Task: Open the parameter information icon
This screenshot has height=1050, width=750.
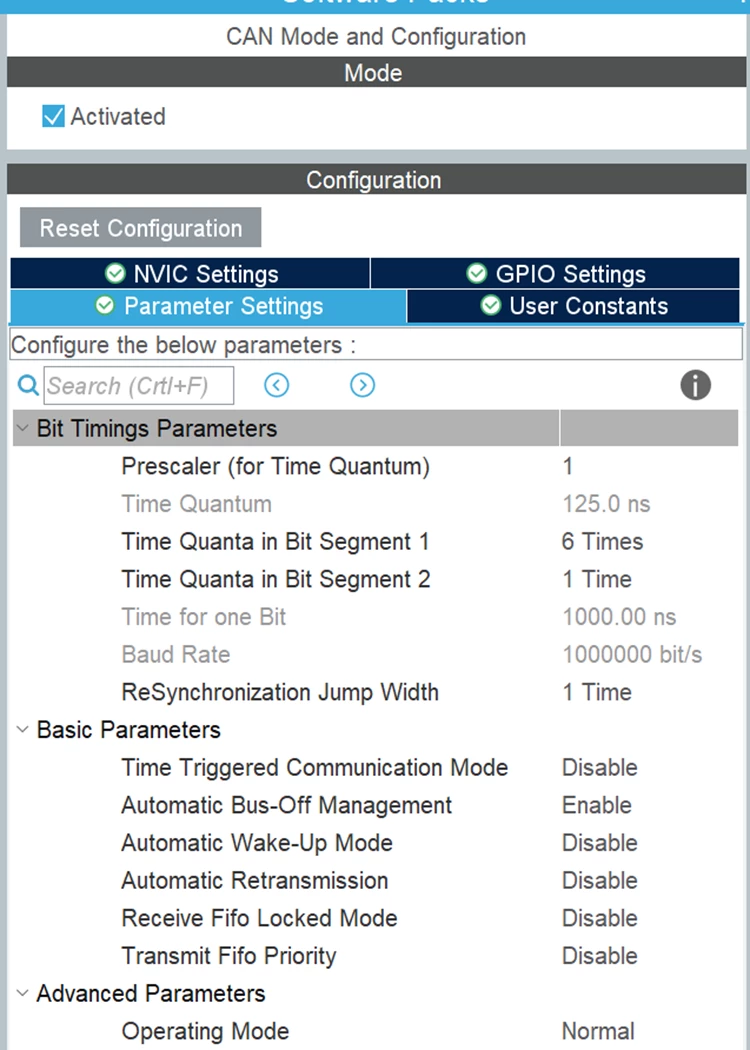Action: coord(695,385)
